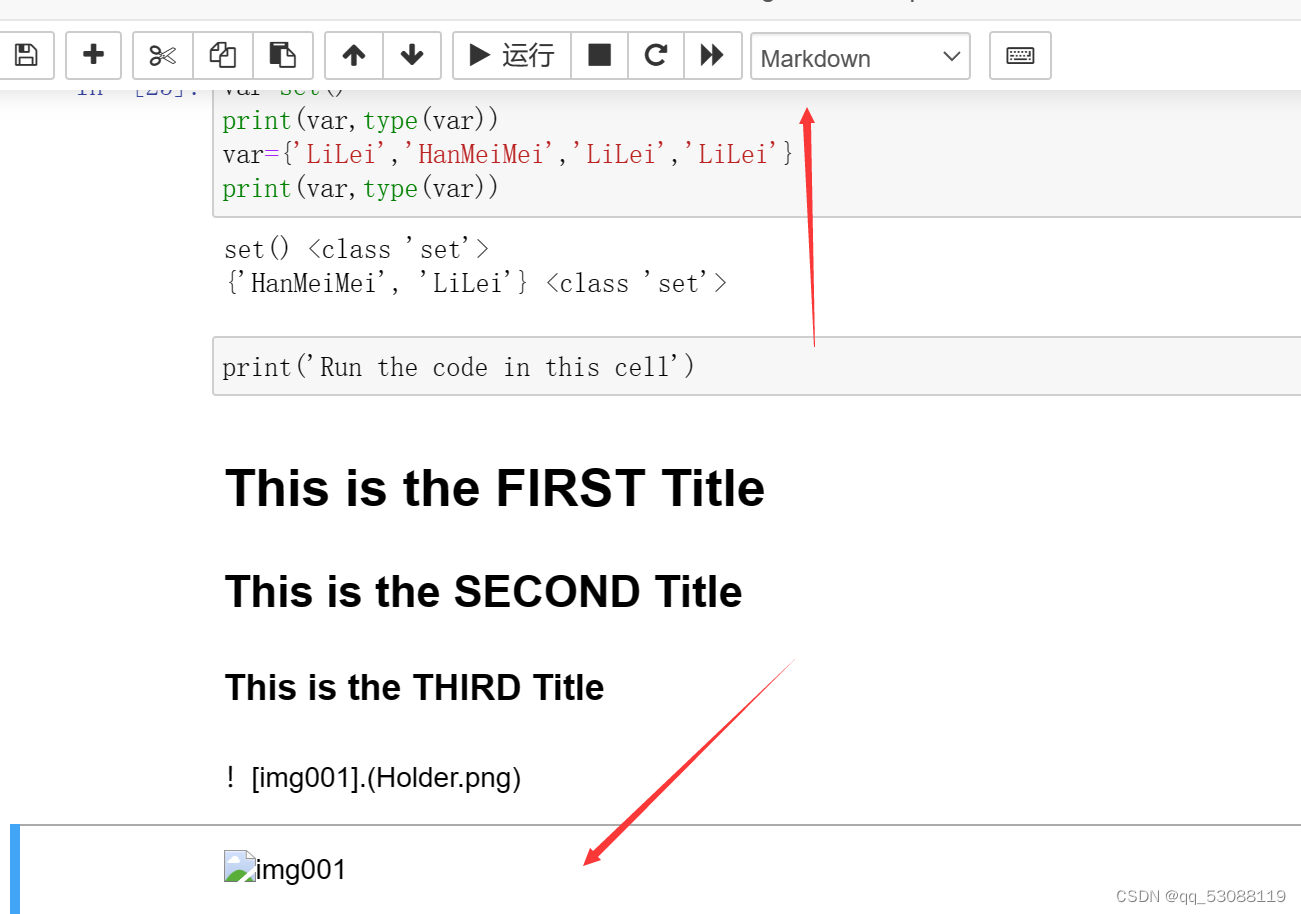Select the "This is the SECOND Title" heading
The height and width of the screenshot is (914, 1301).
point(483,591)
